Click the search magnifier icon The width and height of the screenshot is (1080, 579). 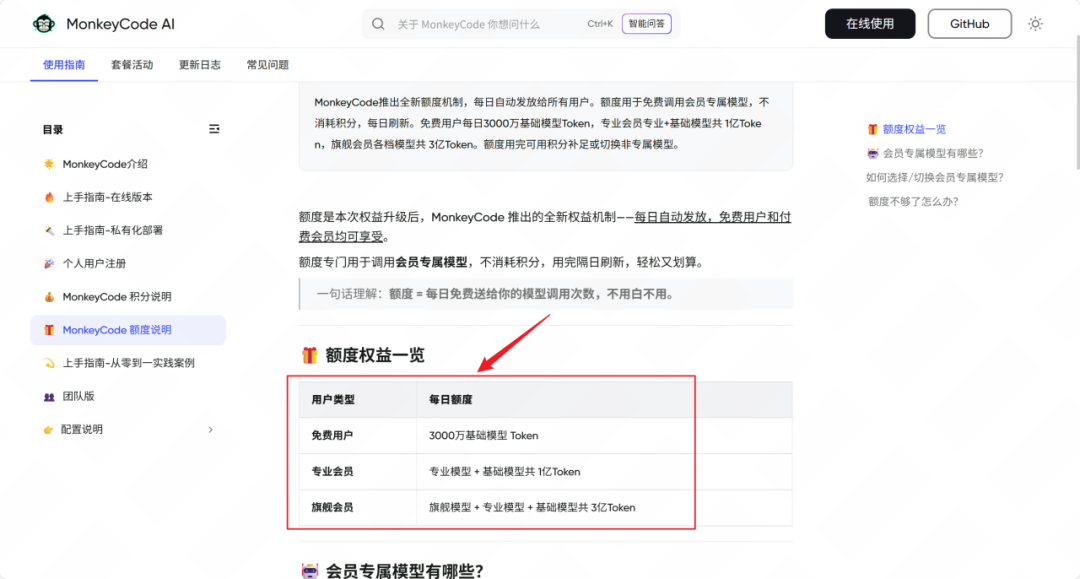(378, 24)
